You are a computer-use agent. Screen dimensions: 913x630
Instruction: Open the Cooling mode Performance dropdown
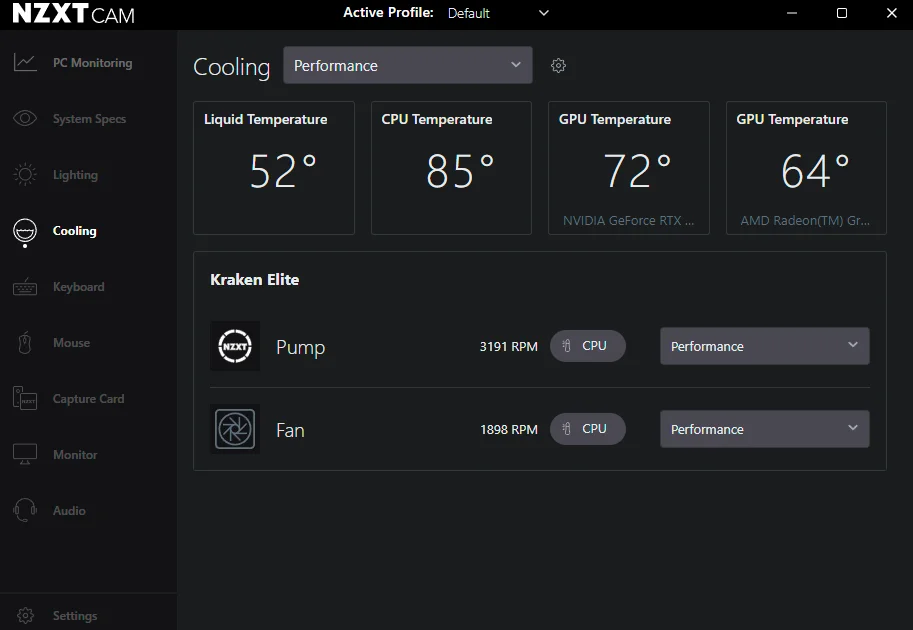click(407, 66)
